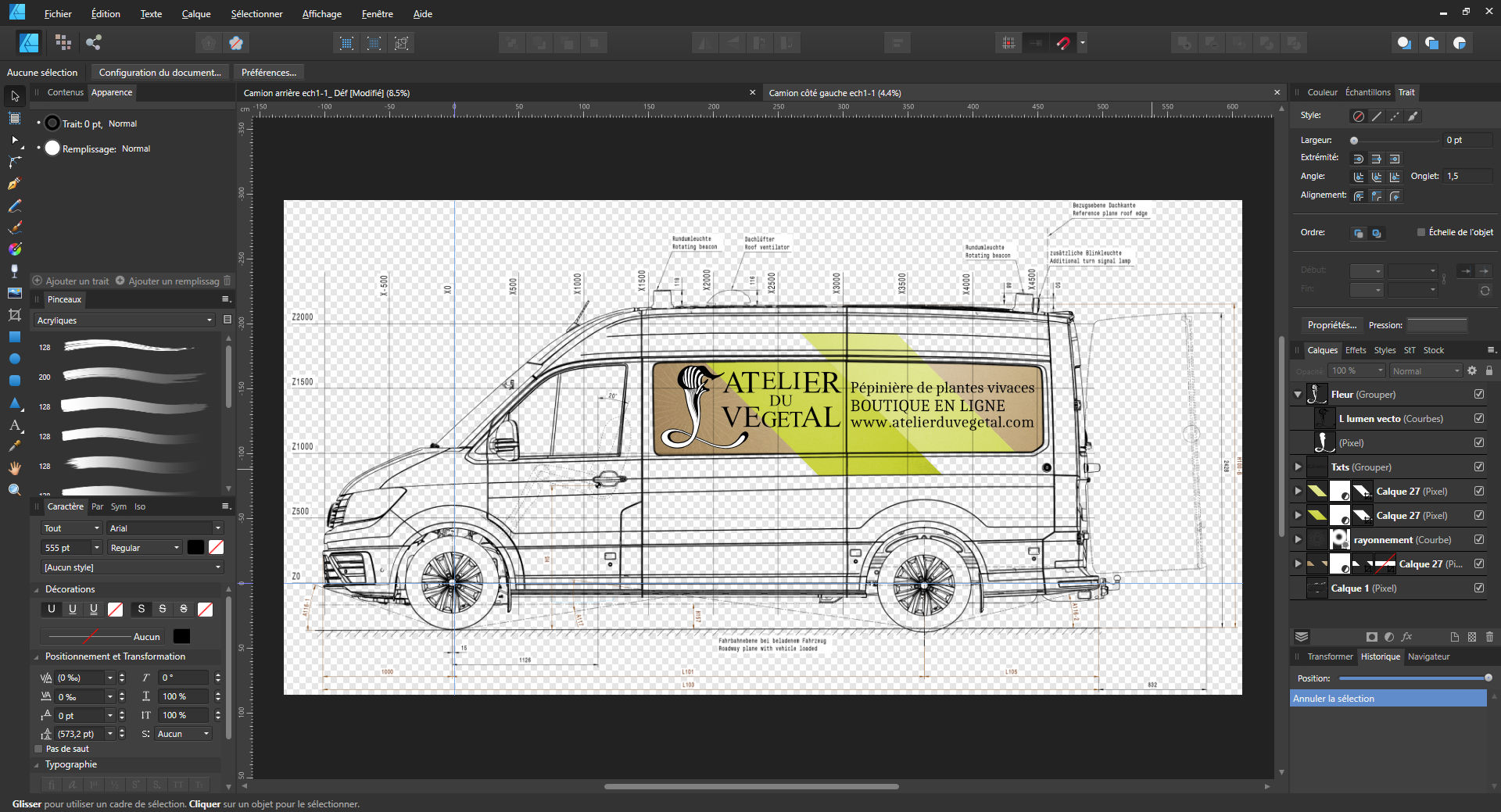Screen dimensions: 1501x812
Task: Click the Préférences button
Action: point(268,73)
